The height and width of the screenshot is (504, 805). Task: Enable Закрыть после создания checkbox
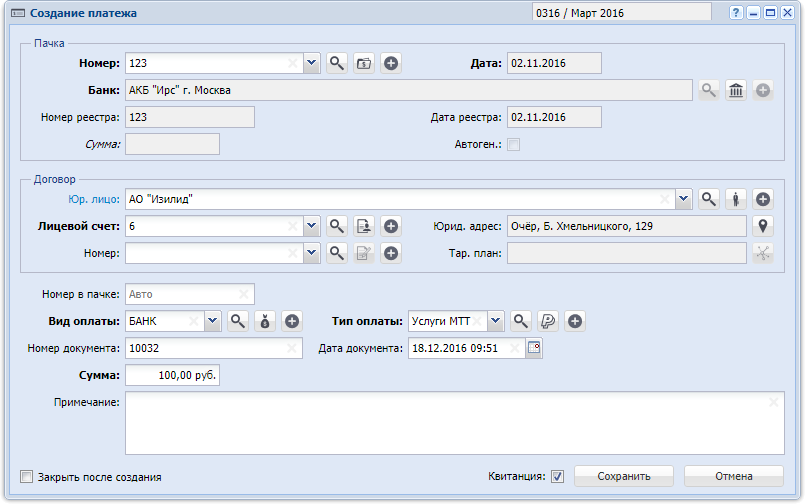(x=26, y=477)
